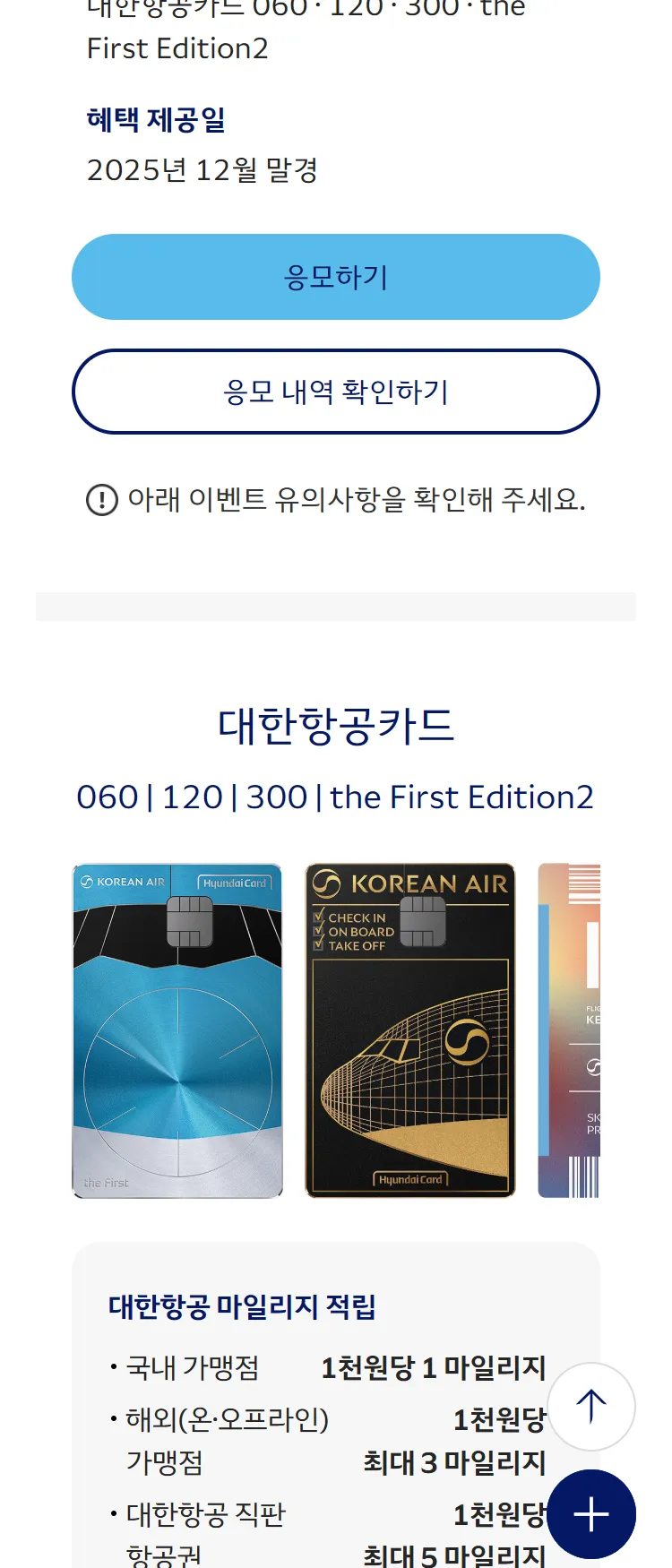
Task: Select the 해외(온·오프라인) 가맹점 mileage row
Action: tap(327, 1441)
